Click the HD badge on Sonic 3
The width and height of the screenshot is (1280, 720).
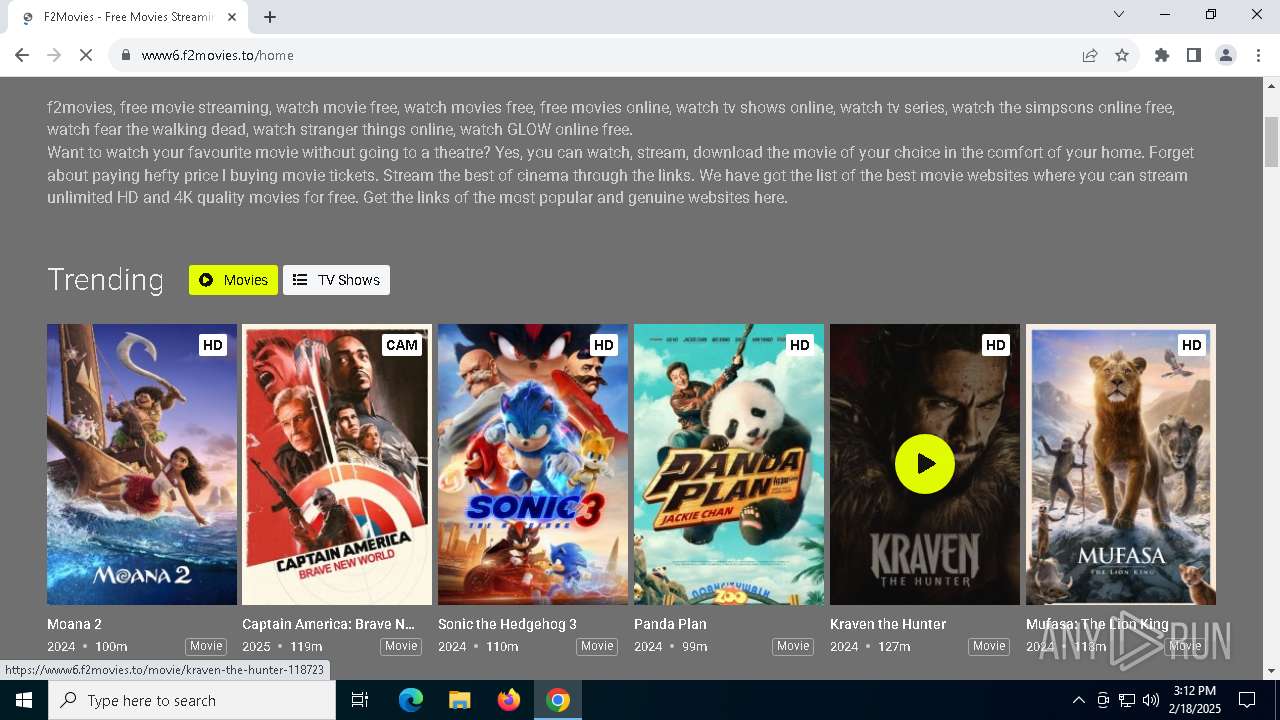(x=604, y=345)
